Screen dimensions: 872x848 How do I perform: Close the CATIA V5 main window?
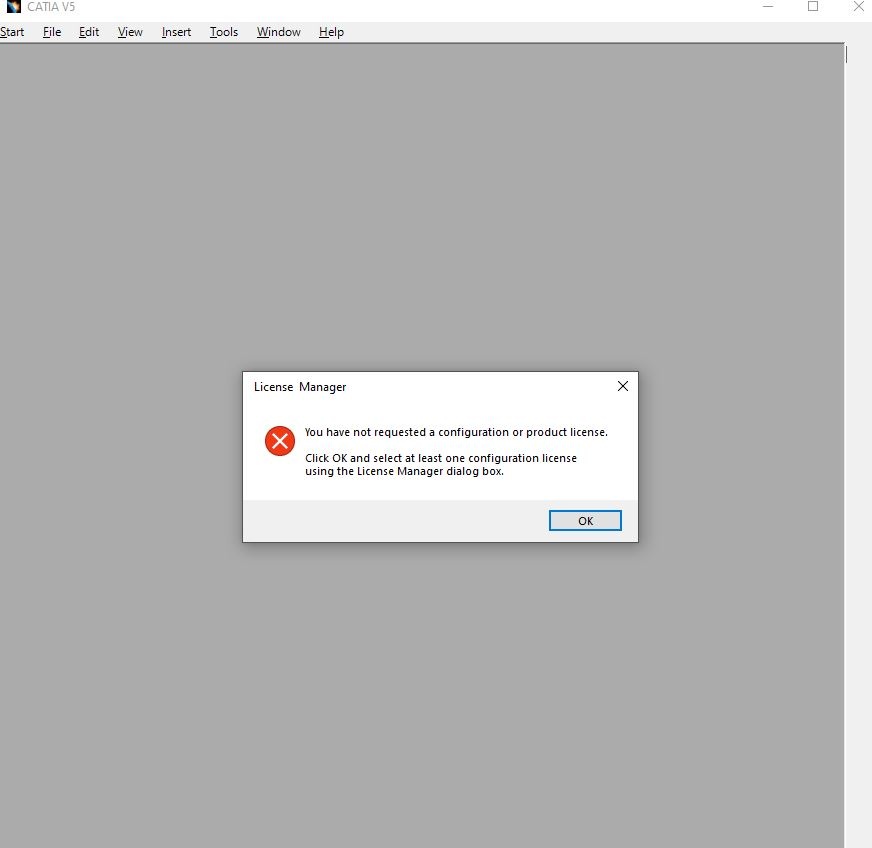click(859, 7)
